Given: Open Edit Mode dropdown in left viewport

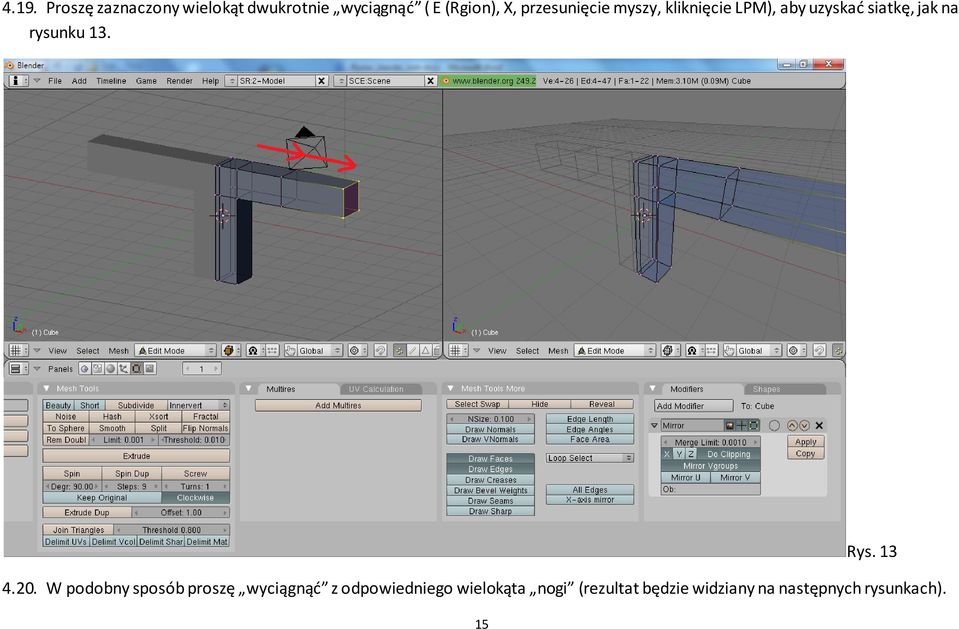Looking at the screenshot, I should (x=176, y=351).
